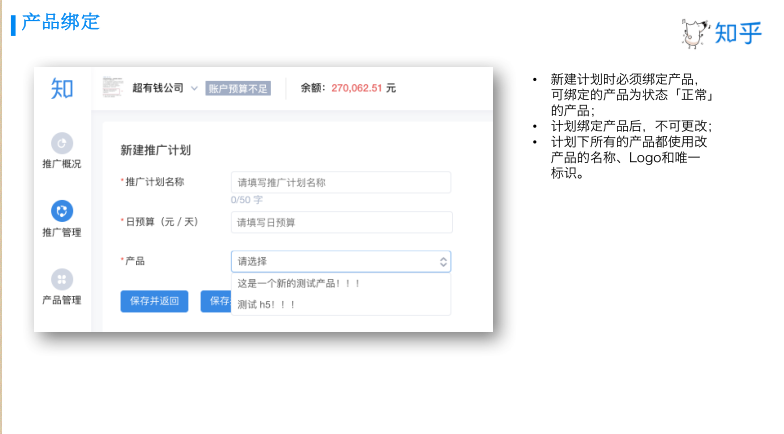Choose option 测试 h5！！！
784x434 pixels.
tap(267, 304)
